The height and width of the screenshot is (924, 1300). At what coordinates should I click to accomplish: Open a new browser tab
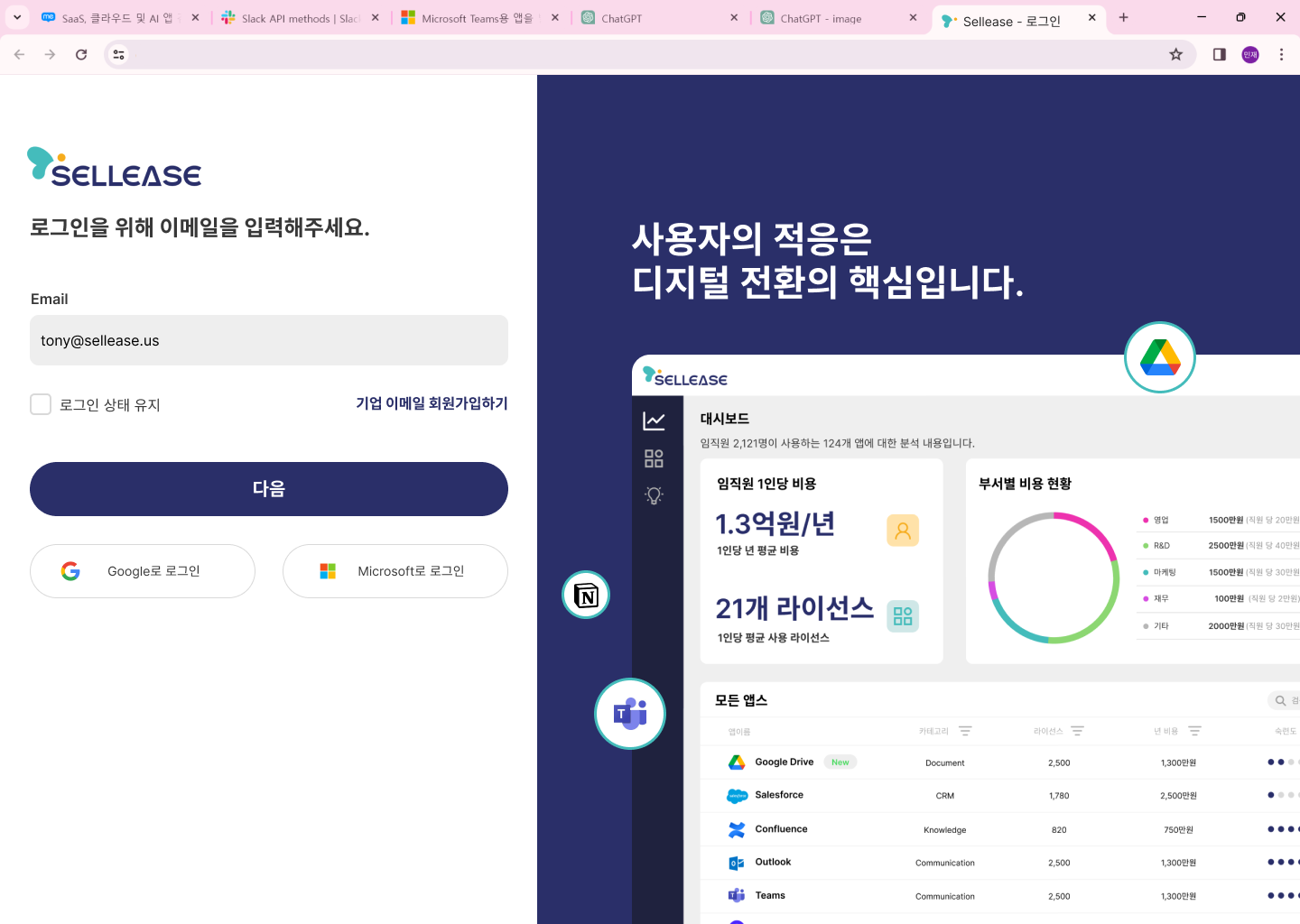(x=1123, y=17)
